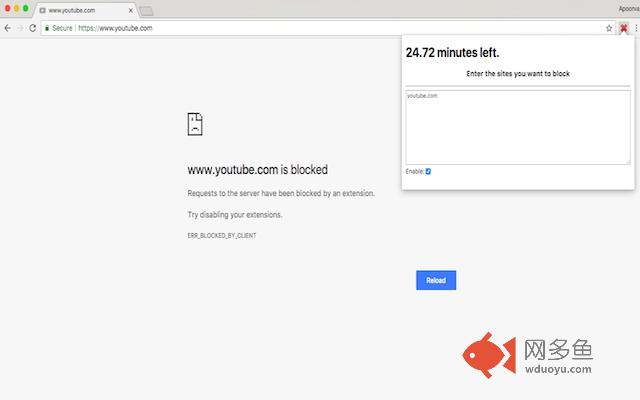The height and width of the screenshot is (400, 640).
Task: Open a new tab
Action: (146, 11)
